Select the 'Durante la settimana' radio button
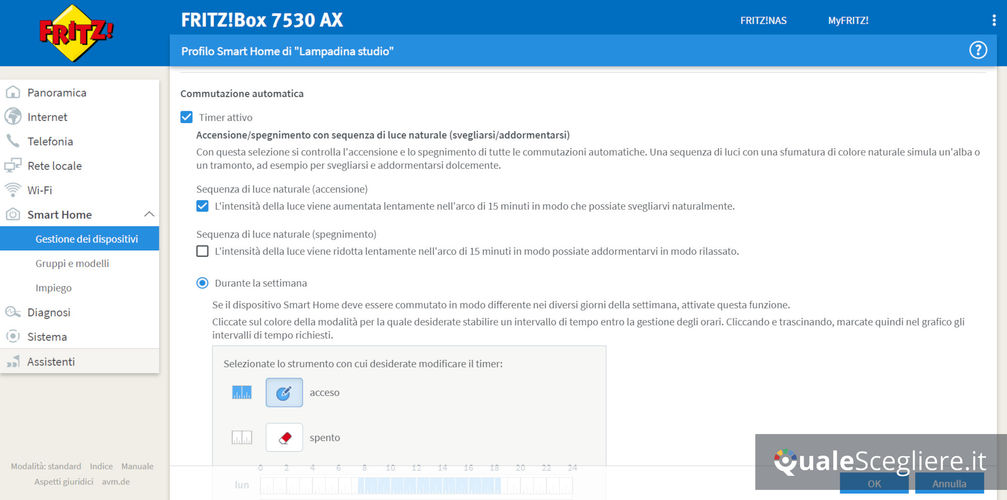Viewport: 1007px width, 500px height. pos(203,283)
